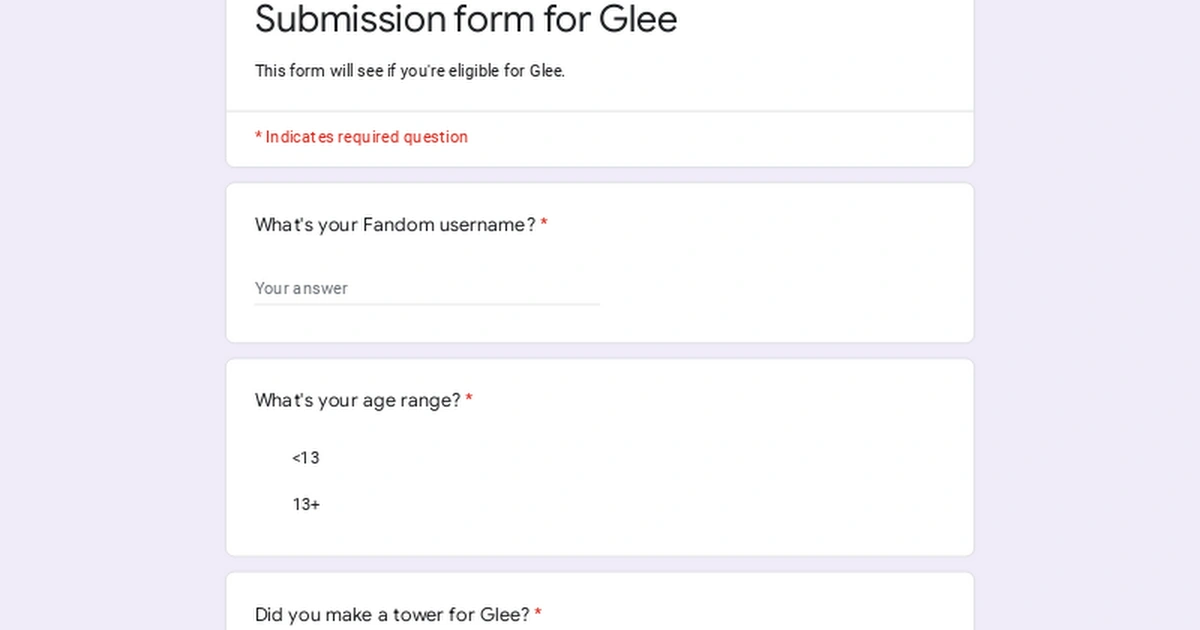Select the "<13" age range option
The height and width of the screenshot is (630, 1200).
click(x=305, y=458)
